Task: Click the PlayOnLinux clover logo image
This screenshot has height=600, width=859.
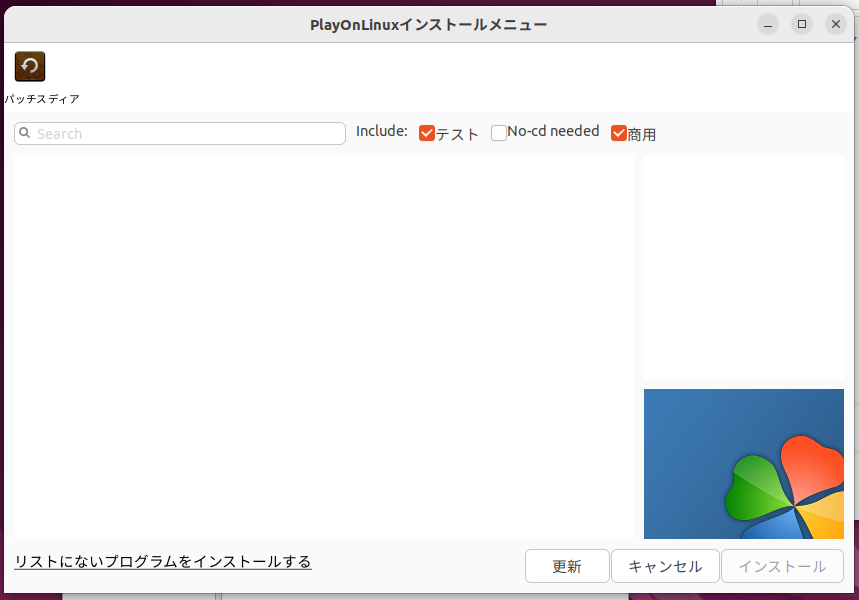Action: click(743, 464)
